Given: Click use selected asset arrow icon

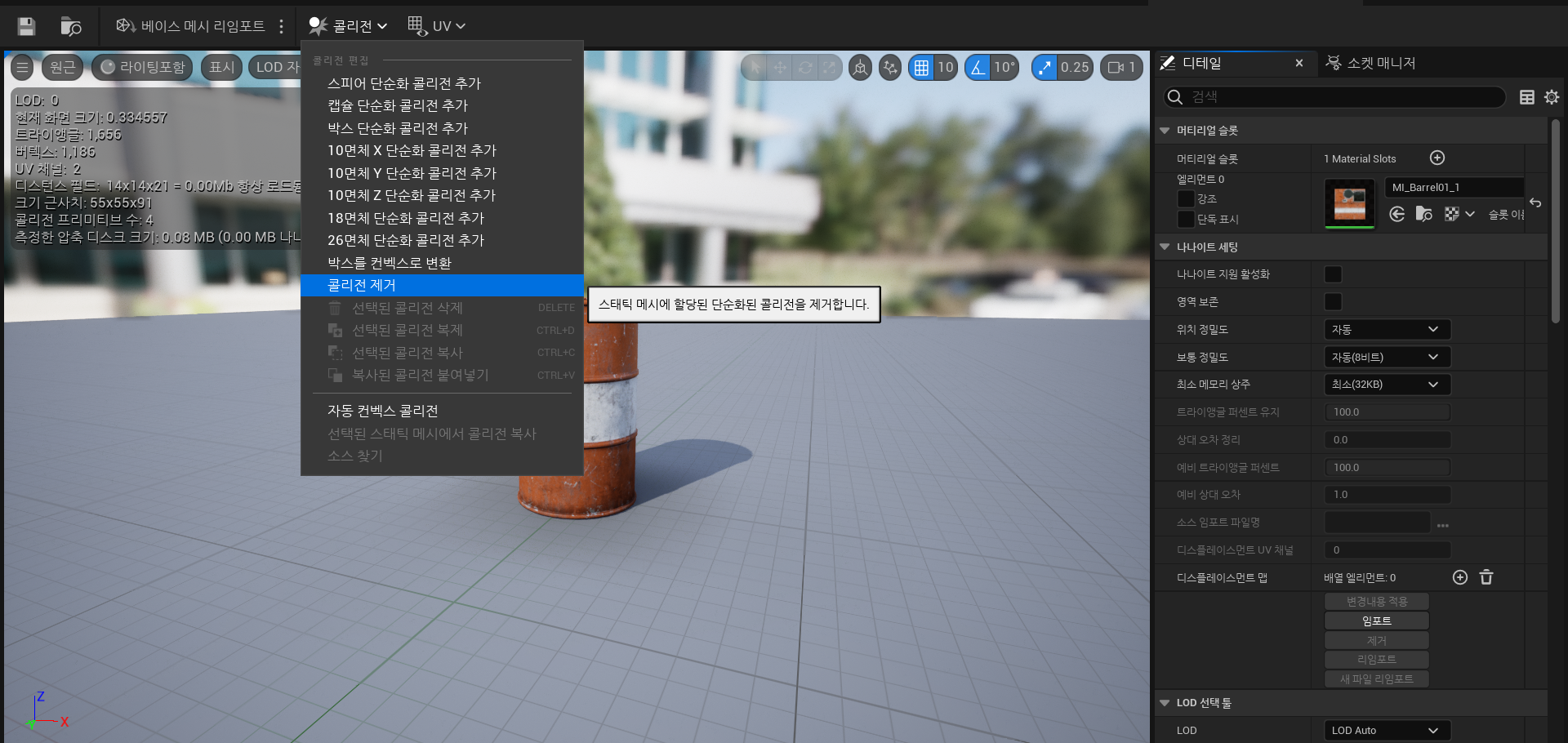Looking at the screenshot, I should coord(1397,214).
